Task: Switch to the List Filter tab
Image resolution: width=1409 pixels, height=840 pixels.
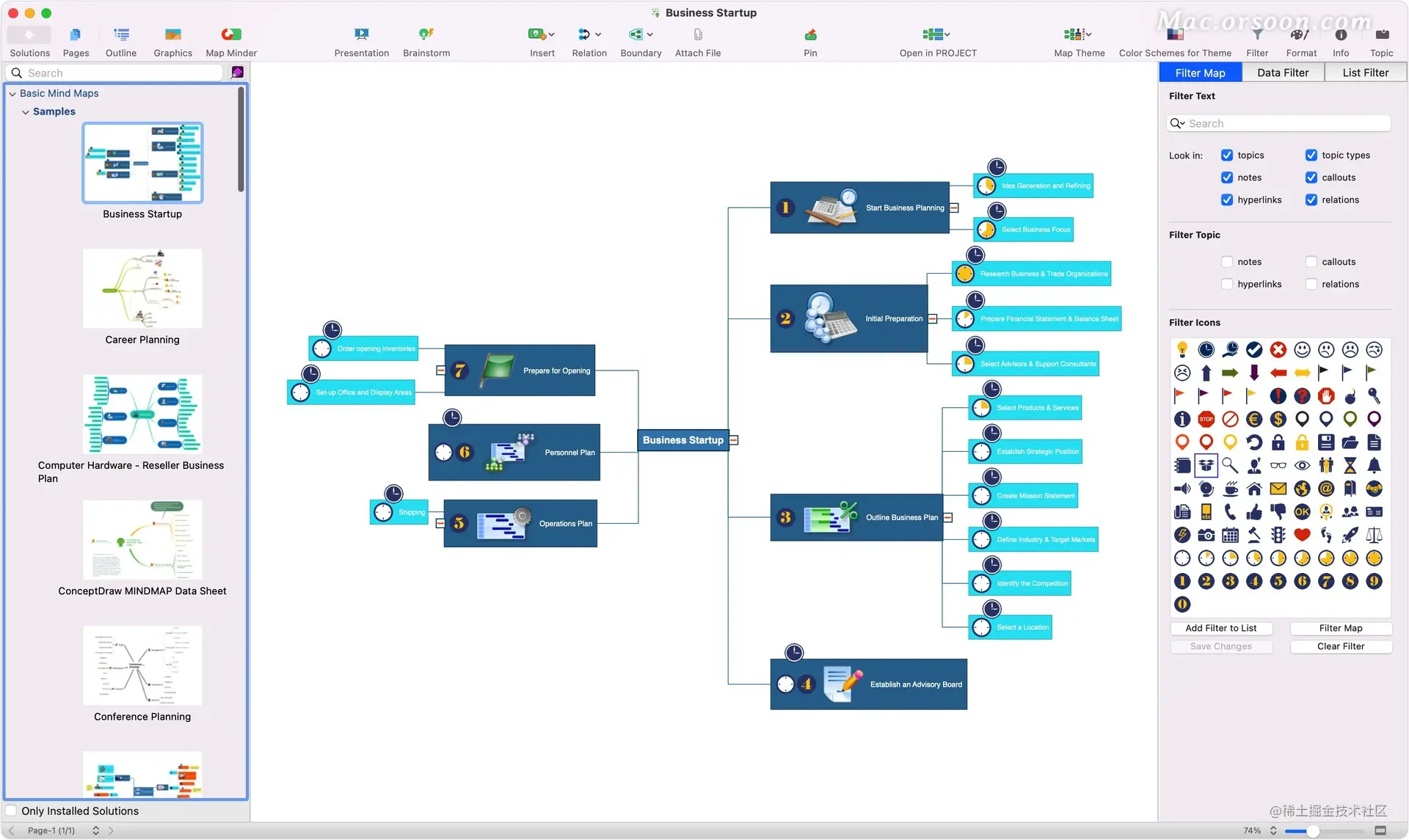Action: [x=1363, y=71]
